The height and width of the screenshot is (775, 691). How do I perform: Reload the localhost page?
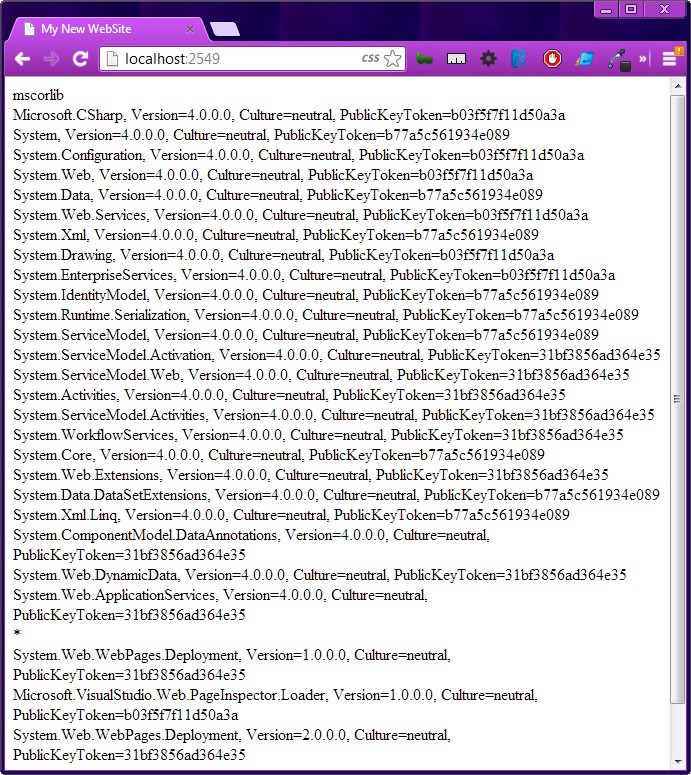point(80,59)
